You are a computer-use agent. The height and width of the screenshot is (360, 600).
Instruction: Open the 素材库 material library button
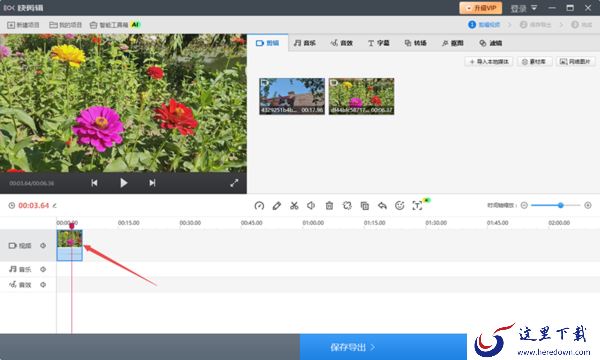pos(535,62)
